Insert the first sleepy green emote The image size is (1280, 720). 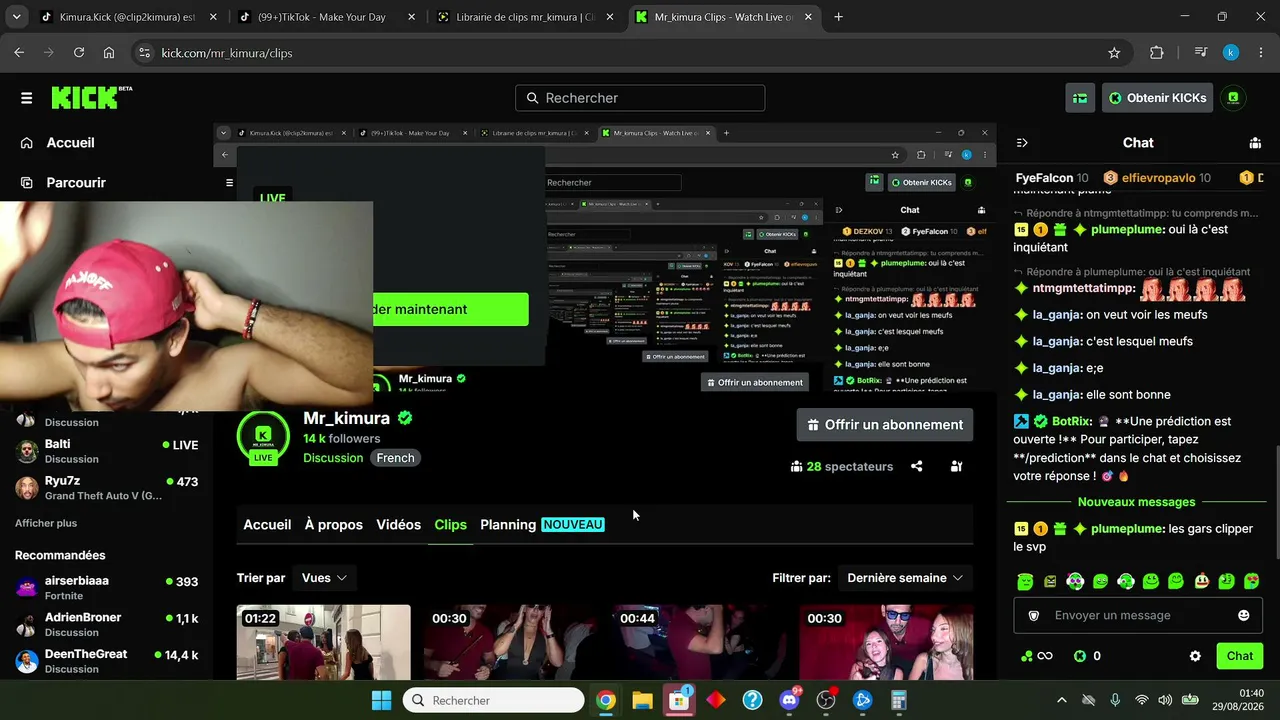[1025, 581]
